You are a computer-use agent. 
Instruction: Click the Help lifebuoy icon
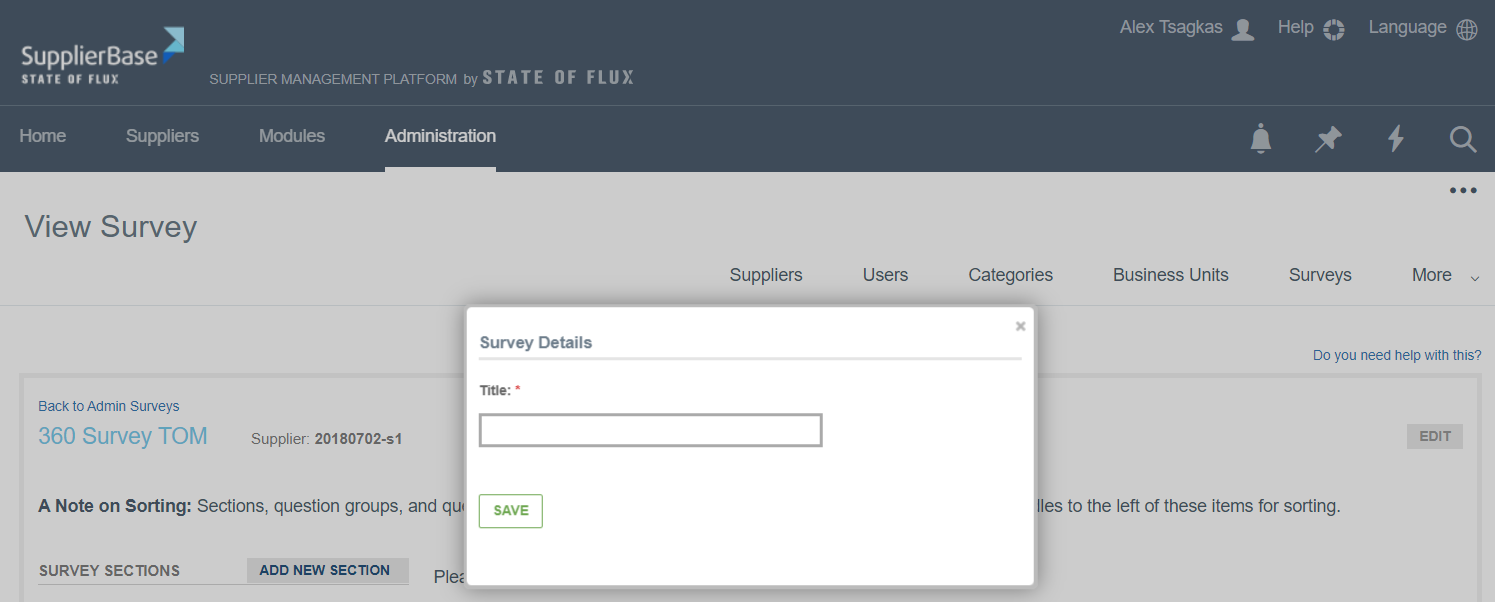1333,29
